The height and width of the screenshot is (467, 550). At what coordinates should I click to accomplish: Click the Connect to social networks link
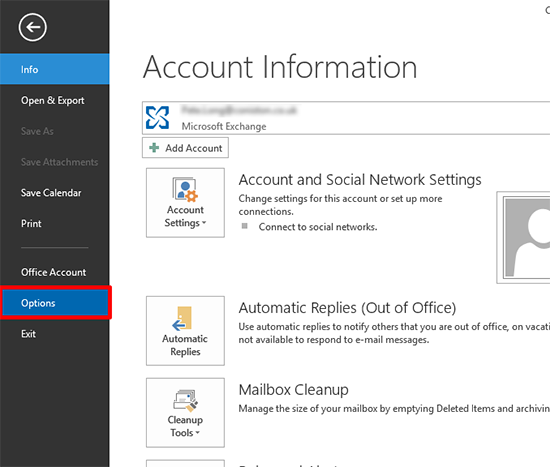[318, 227]
